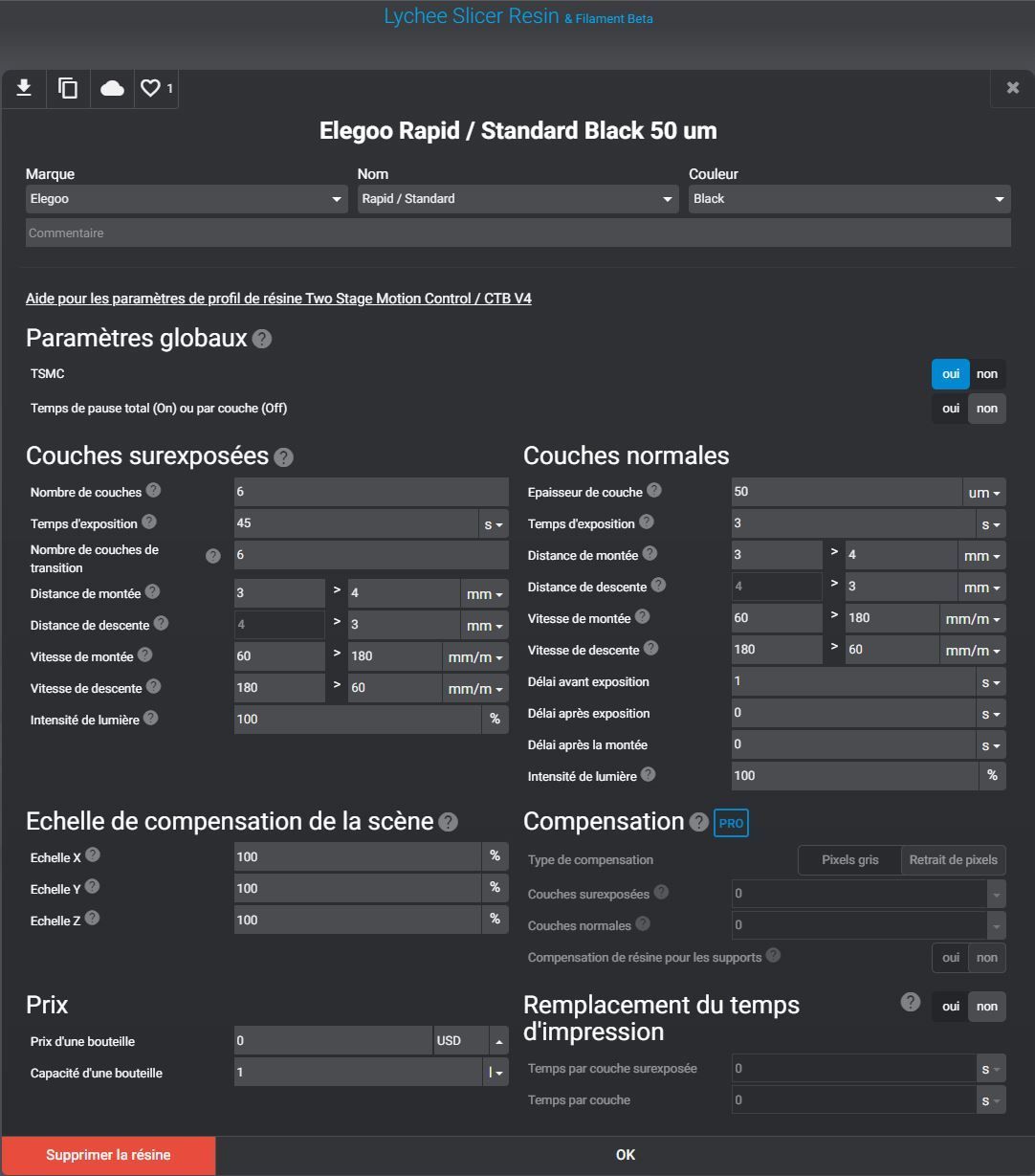Confirm with the OK button

(x=626, y=1156)
